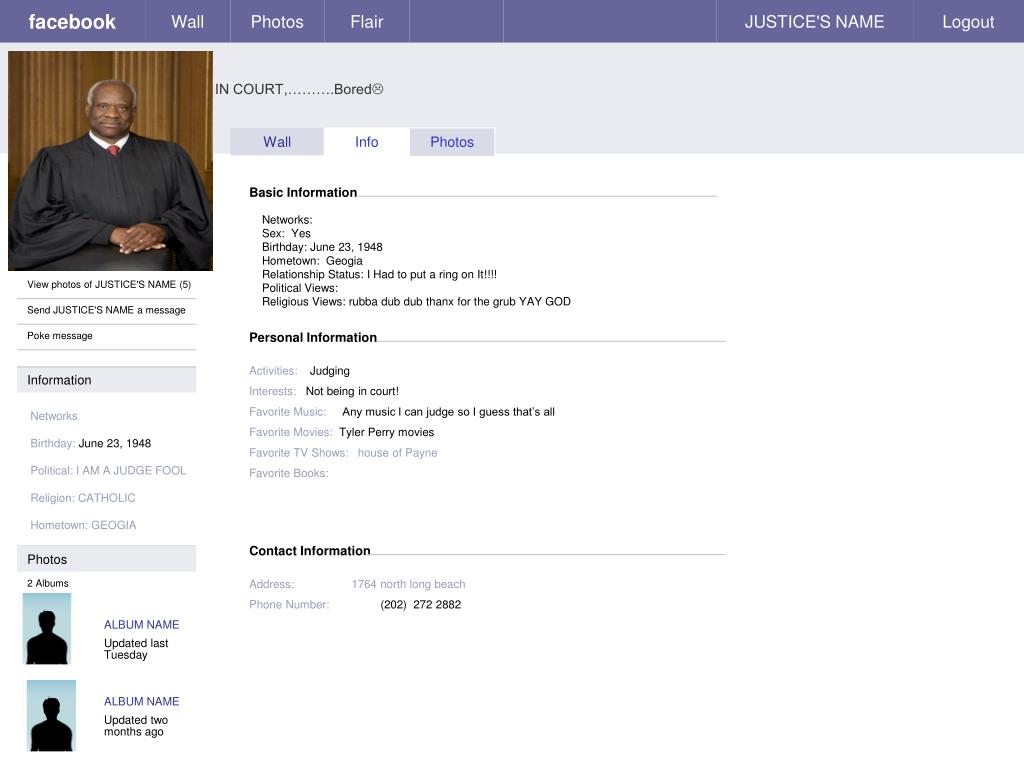Open the ALBUM NAME link updated two months ago
This screenshot has width=1024, height=768.
(142, 701)
